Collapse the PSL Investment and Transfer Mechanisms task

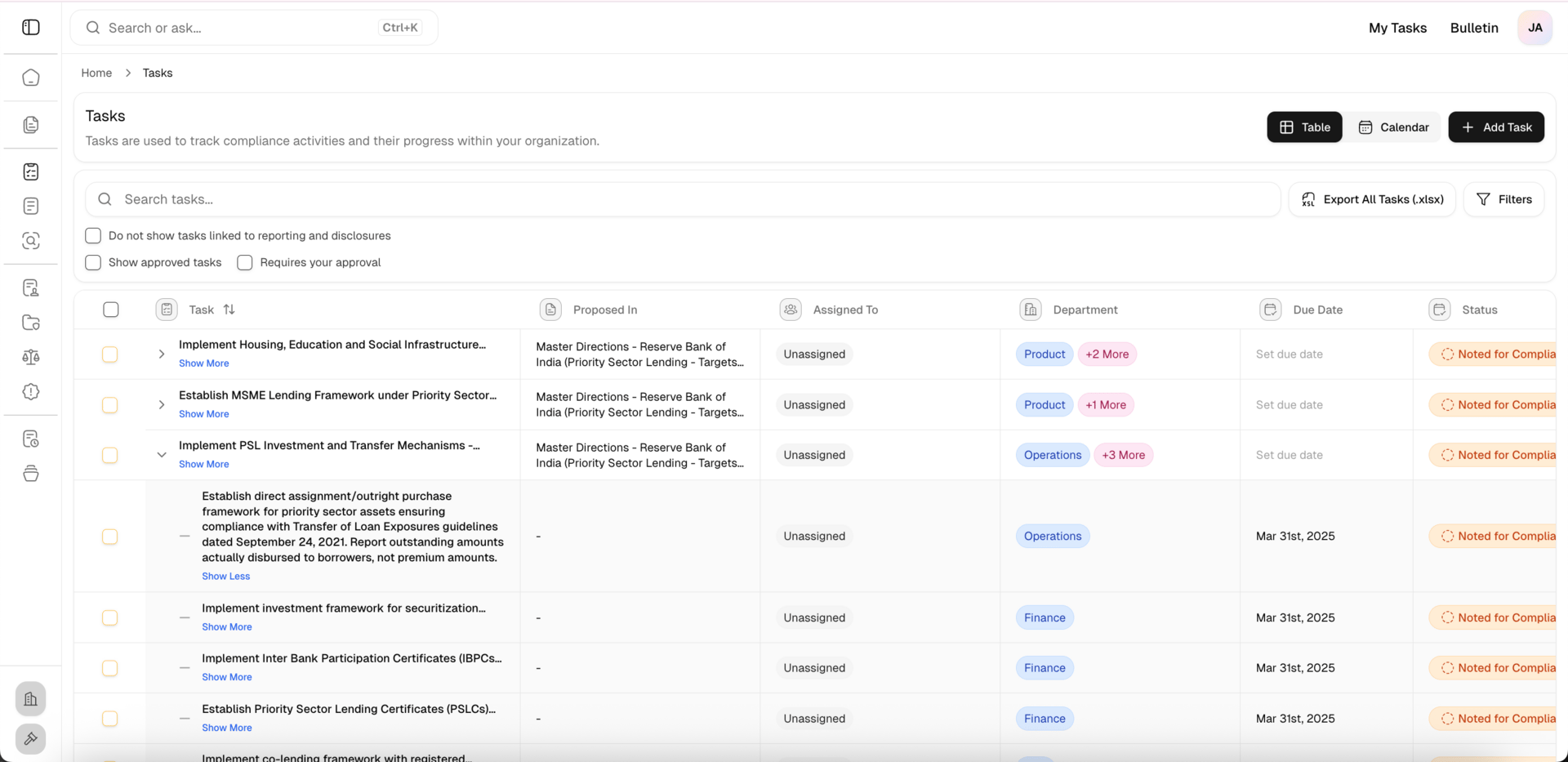[x=162, y=455]
